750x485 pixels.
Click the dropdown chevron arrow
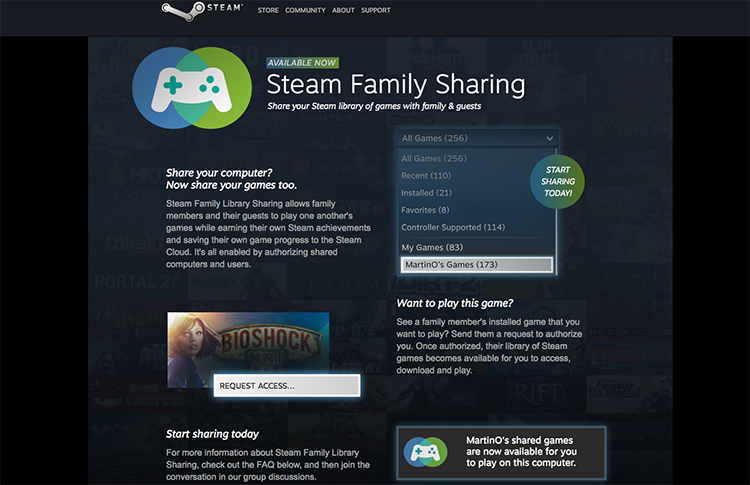pos(550,138)
